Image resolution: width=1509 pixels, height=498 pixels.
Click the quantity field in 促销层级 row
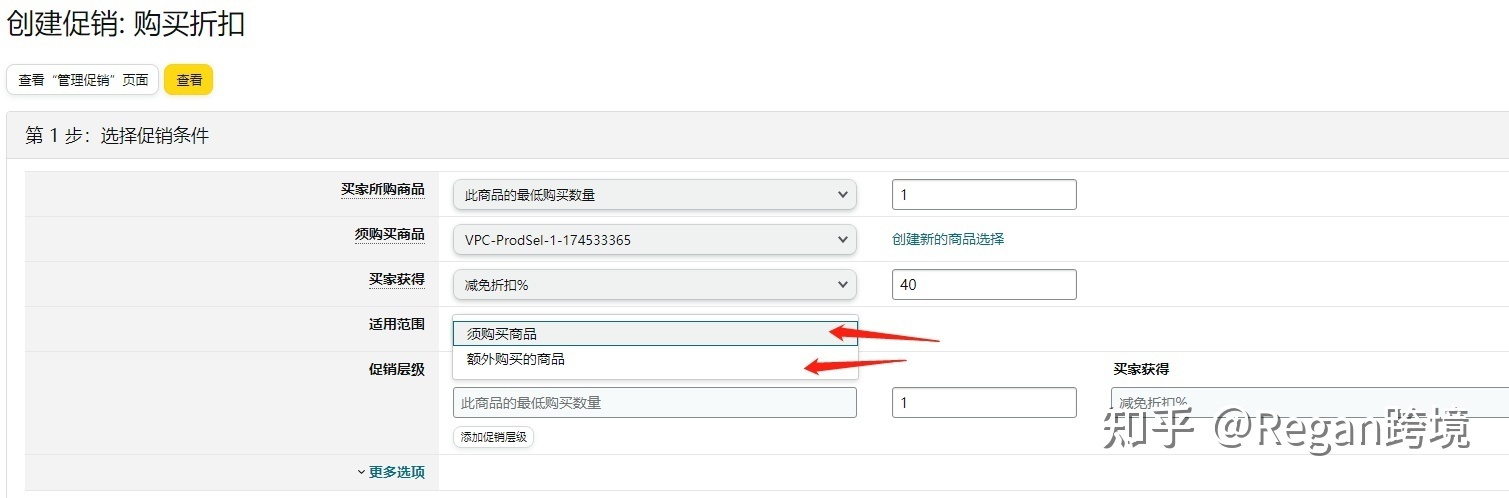click(x=984, y=402)
